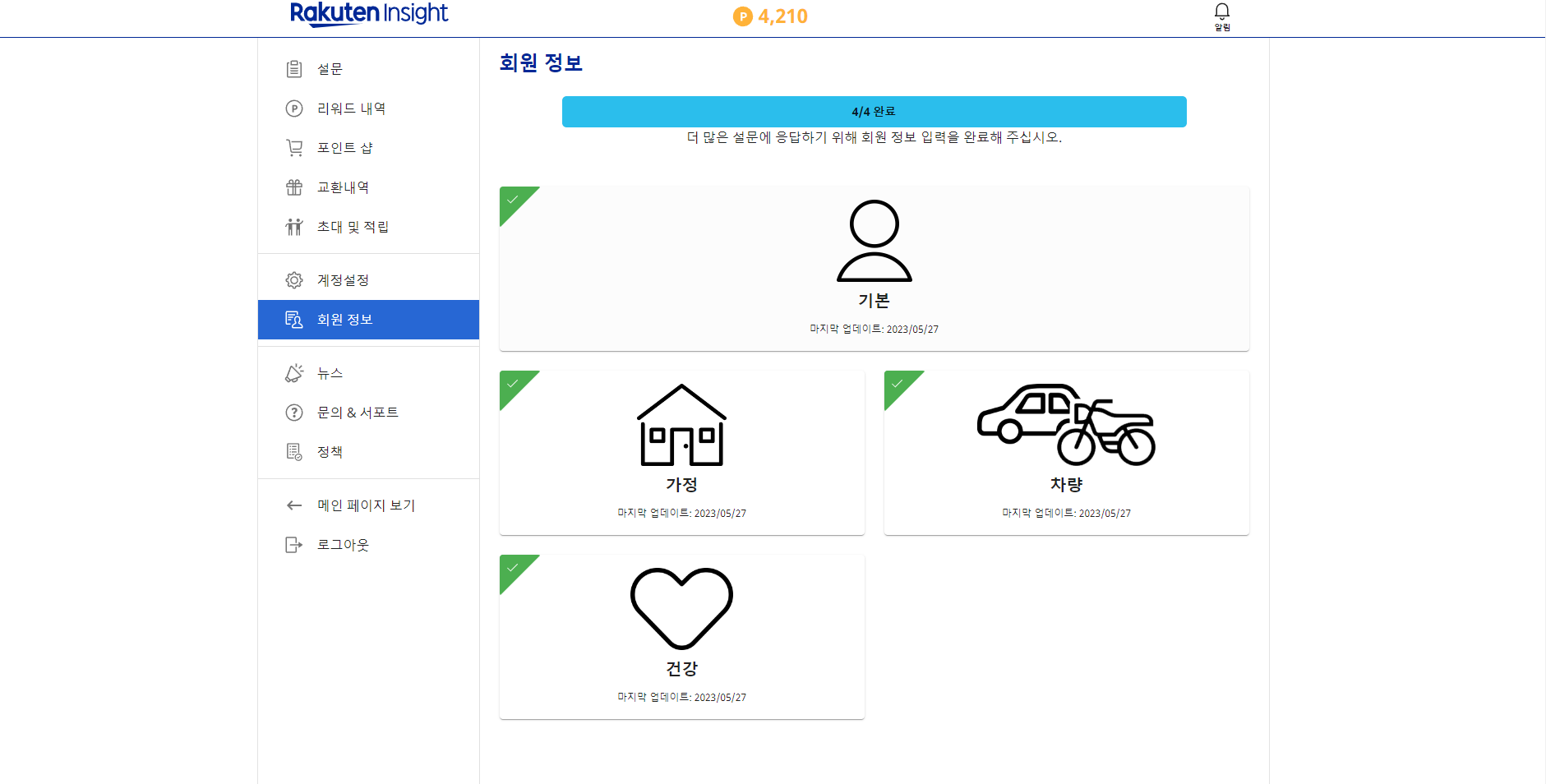Click the green checkmark corner on 가정 card
1546x784 pixels.
[x=514, y=384]
